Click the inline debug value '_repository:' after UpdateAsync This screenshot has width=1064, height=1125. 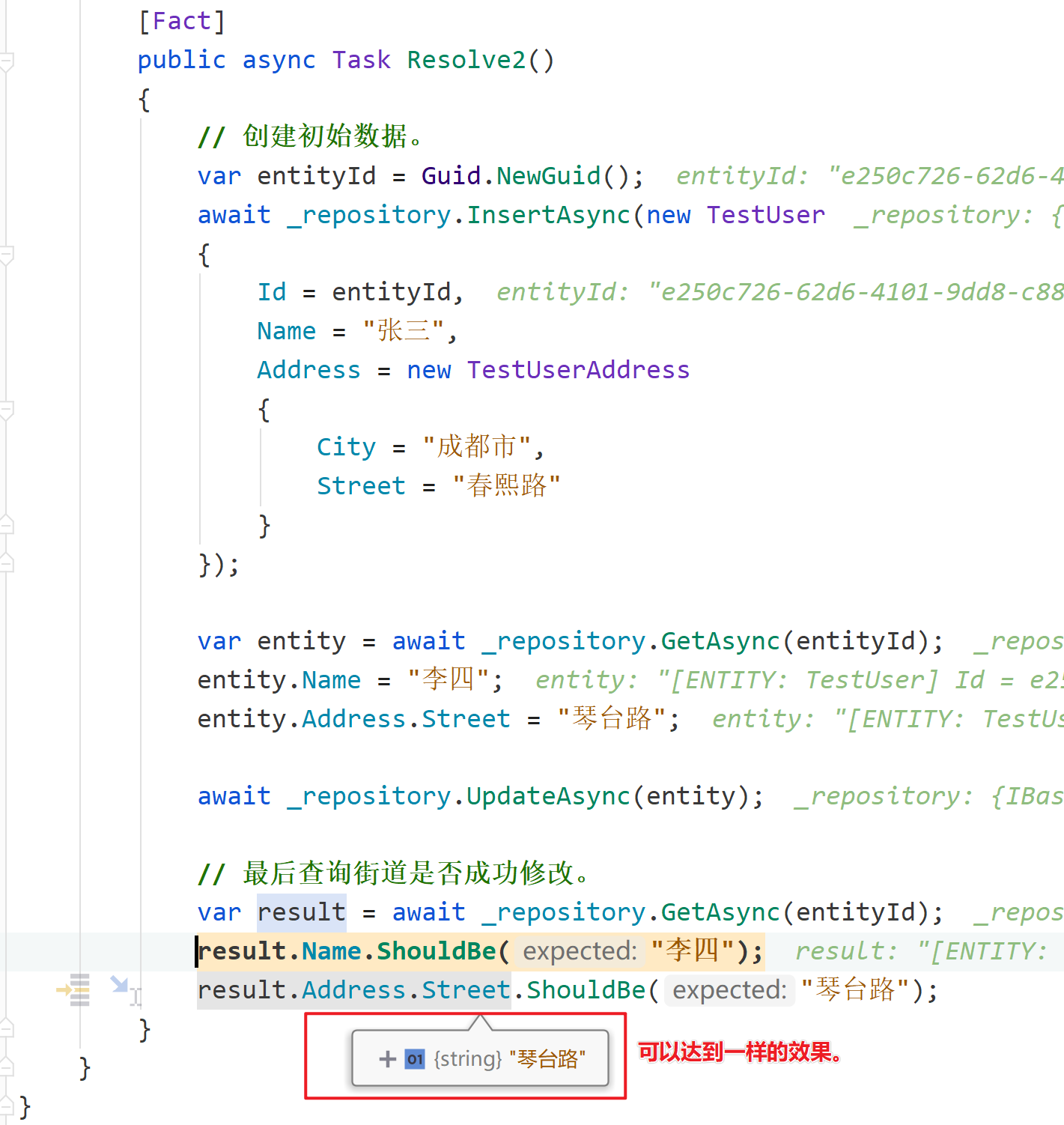click(x=884, y=796)
